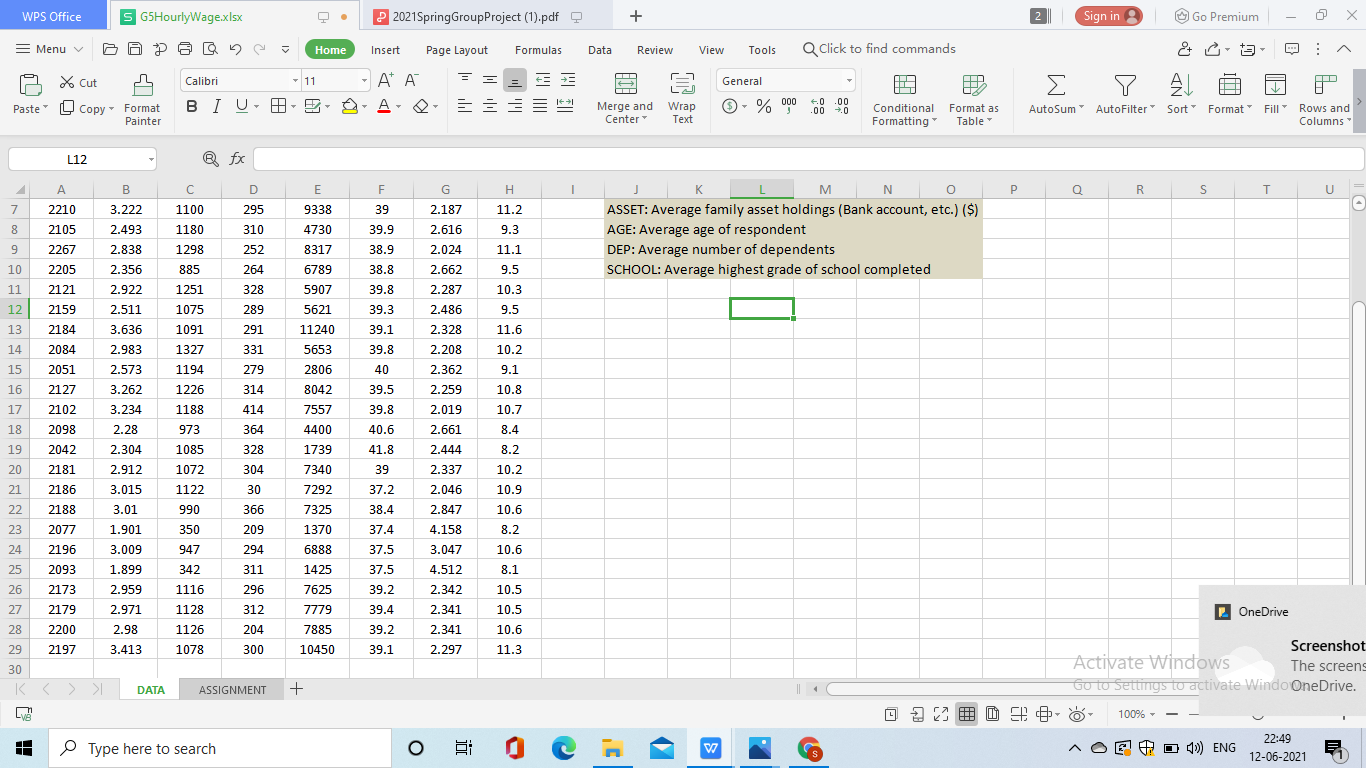Expand the Conditional Formatting menu
The width and height of the screenshot is (1366, 768).
[x=903, y=115]
